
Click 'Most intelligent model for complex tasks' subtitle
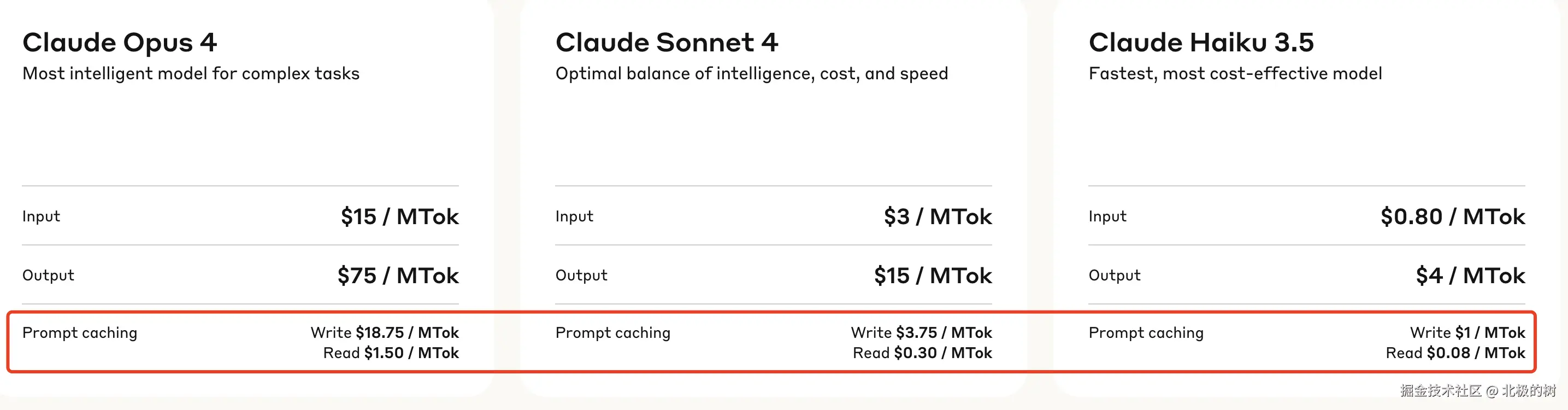(x=191, y=74)
